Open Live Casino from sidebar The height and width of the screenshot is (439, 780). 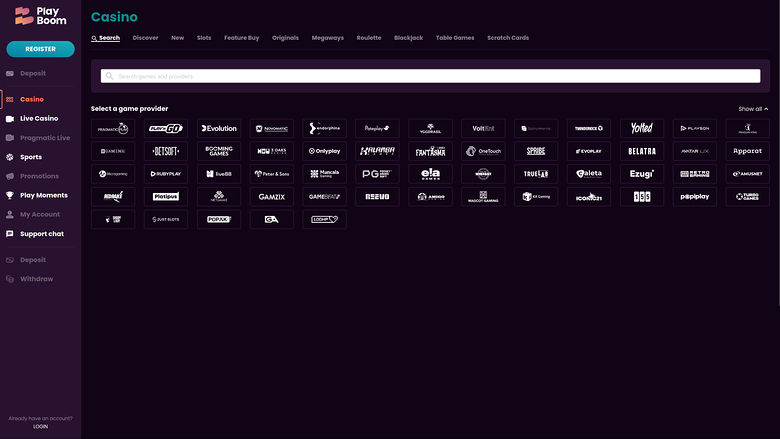click(39, 118)
